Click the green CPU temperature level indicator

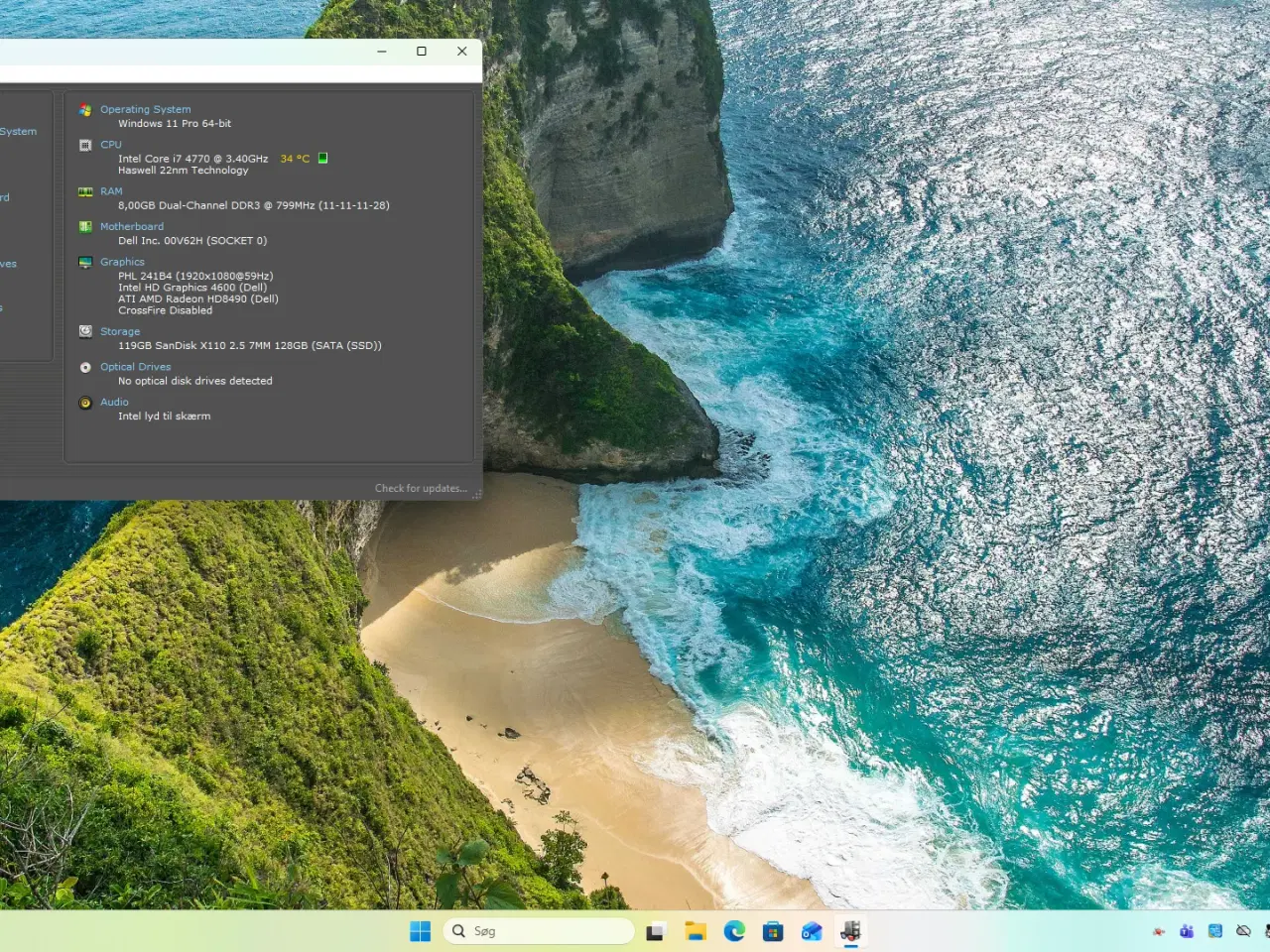point(321,157)
